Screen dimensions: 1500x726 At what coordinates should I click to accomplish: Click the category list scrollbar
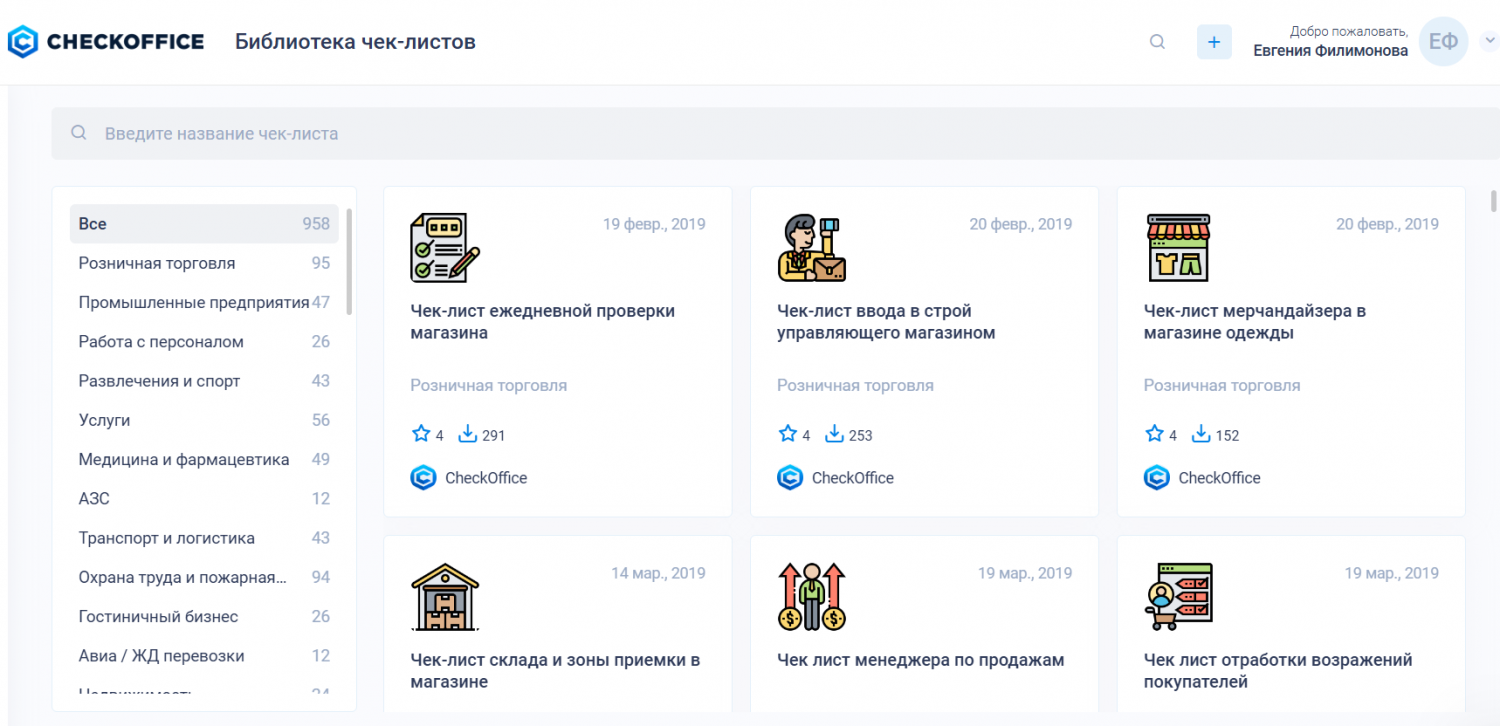point(349,260)
